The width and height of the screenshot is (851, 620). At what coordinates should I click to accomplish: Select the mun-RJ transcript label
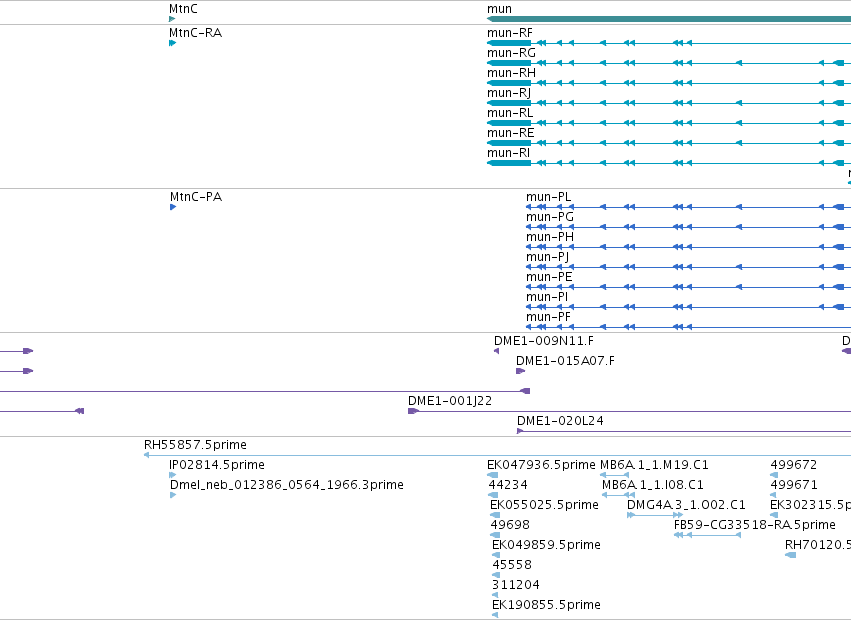click(x=509, y=93)
